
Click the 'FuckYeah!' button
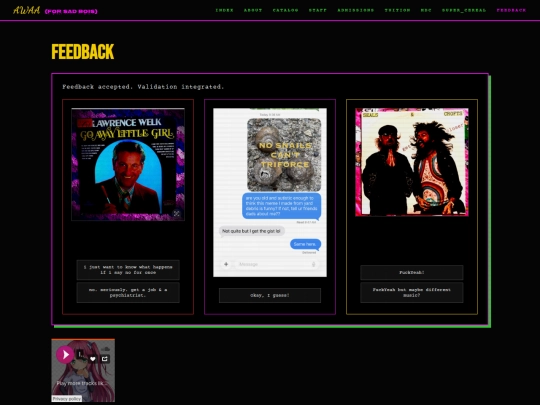(412, 272)
